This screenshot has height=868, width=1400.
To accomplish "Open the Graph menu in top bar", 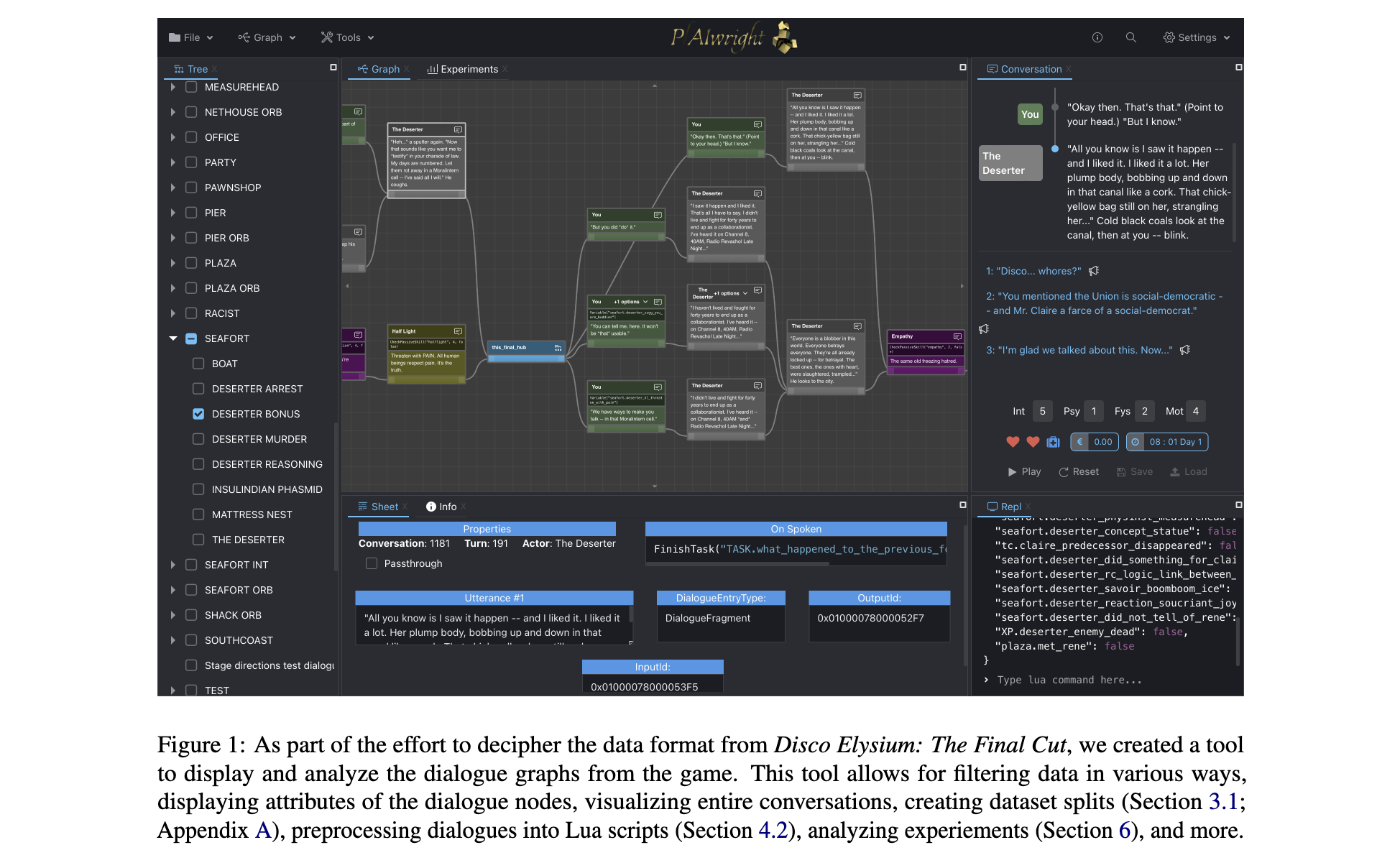I will tap(267, 37).
